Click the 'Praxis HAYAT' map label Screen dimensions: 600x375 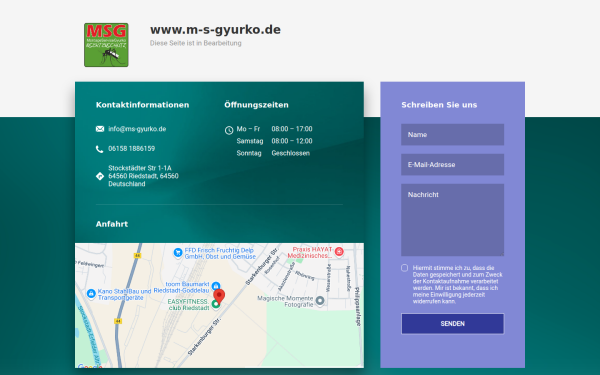310,253
